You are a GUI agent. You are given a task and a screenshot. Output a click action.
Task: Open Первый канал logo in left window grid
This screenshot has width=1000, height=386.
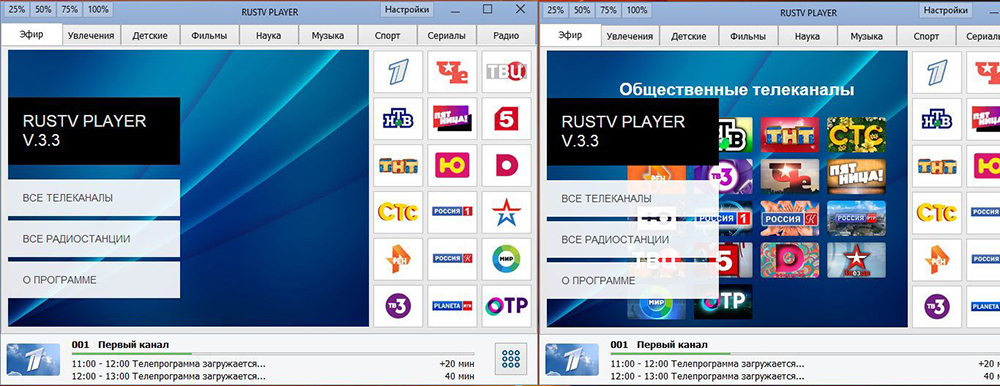coord(398,71)
